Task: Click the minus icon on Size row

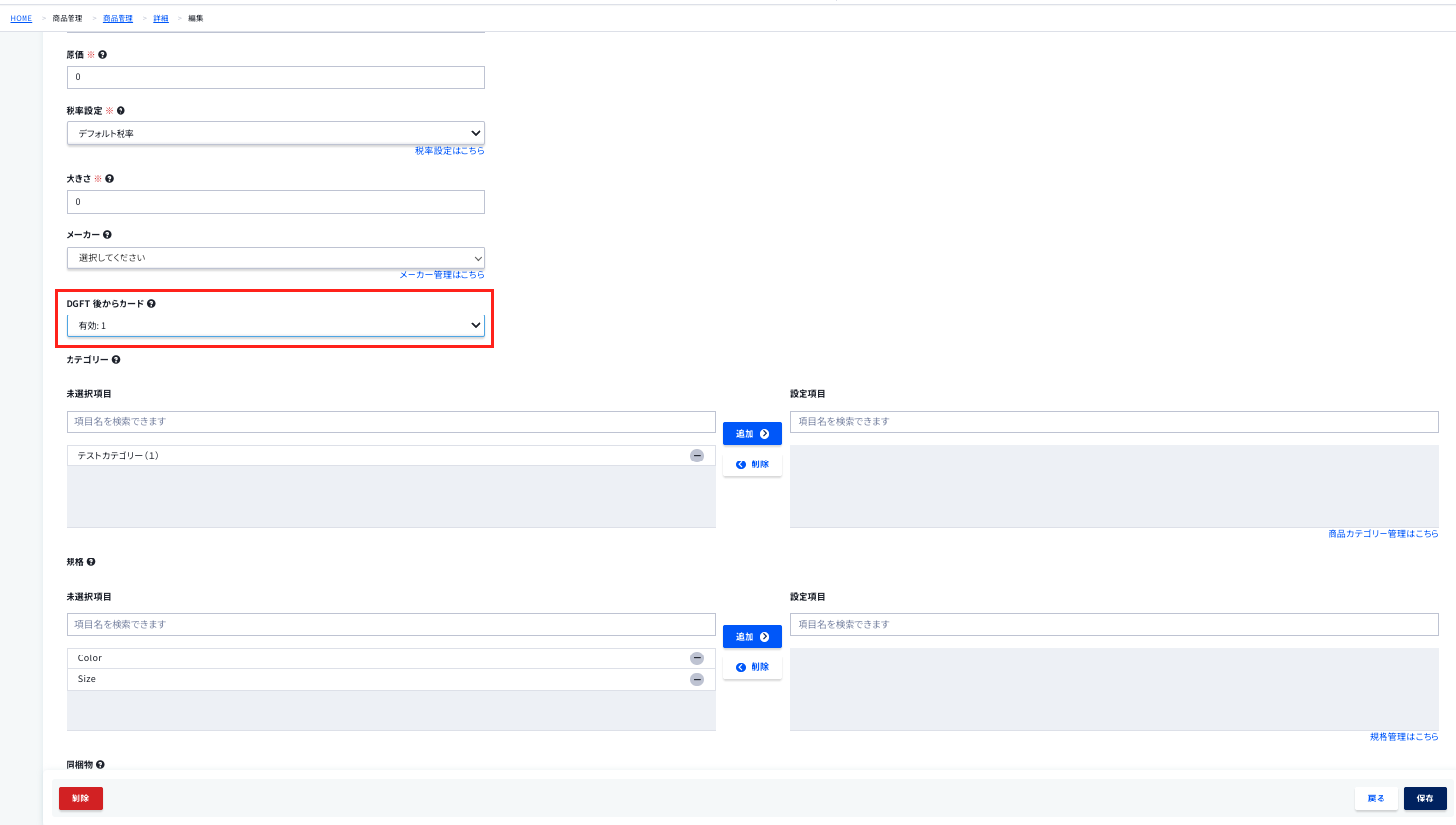Action: pos(697,679)
